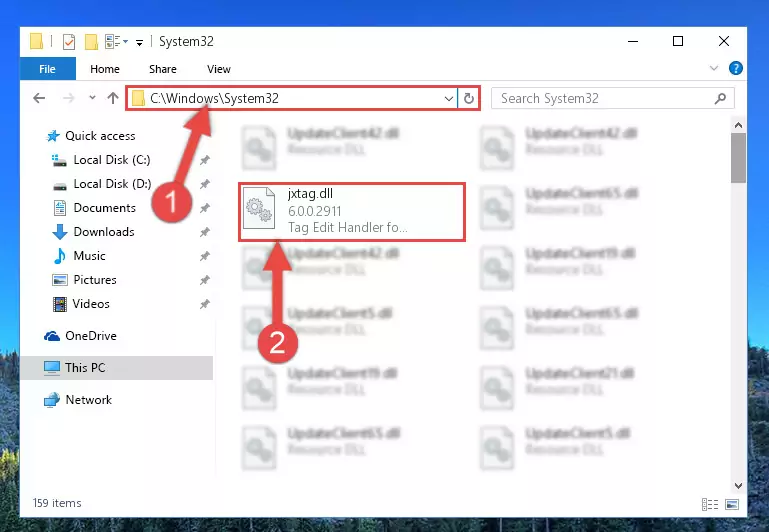The width and height of the screenshot is (769, 532).
Task: Click the vertical scrollbar thumb
Action: 738,157
